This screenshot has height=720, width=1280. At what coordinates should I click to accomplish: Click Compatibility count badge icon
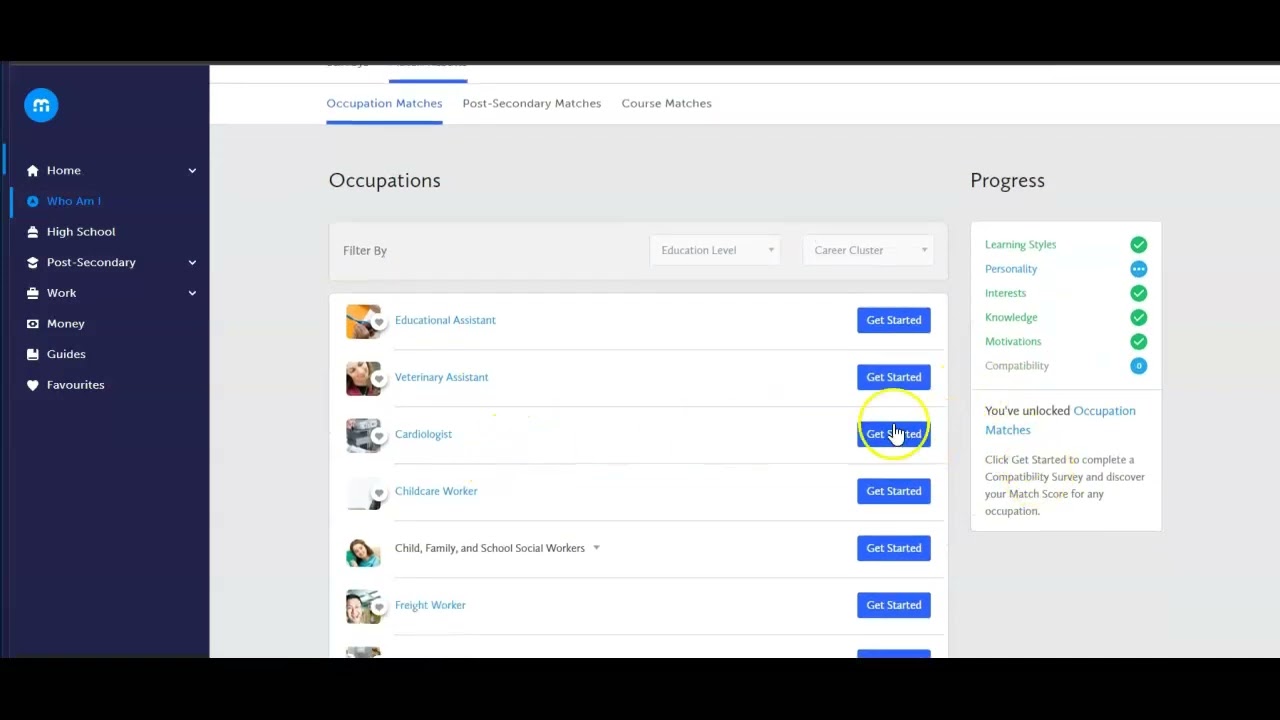tap(1138, 366)
